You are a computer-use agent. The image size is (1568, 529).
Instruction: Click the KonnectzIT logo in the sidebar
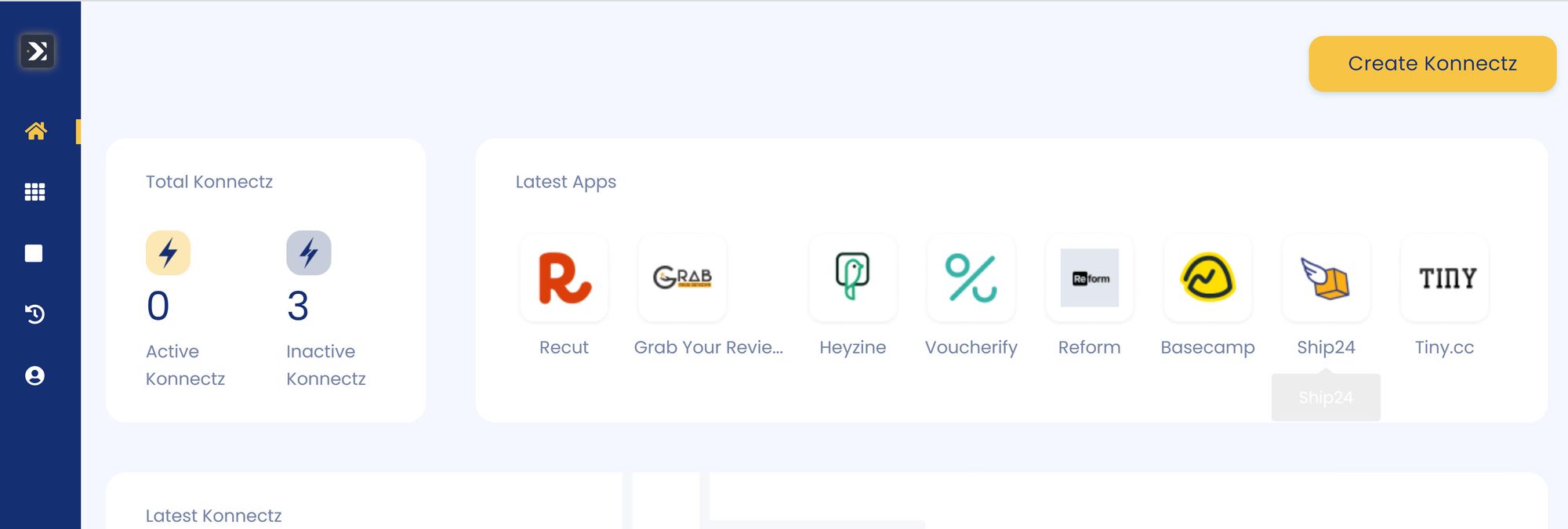[x=37, y=52]
